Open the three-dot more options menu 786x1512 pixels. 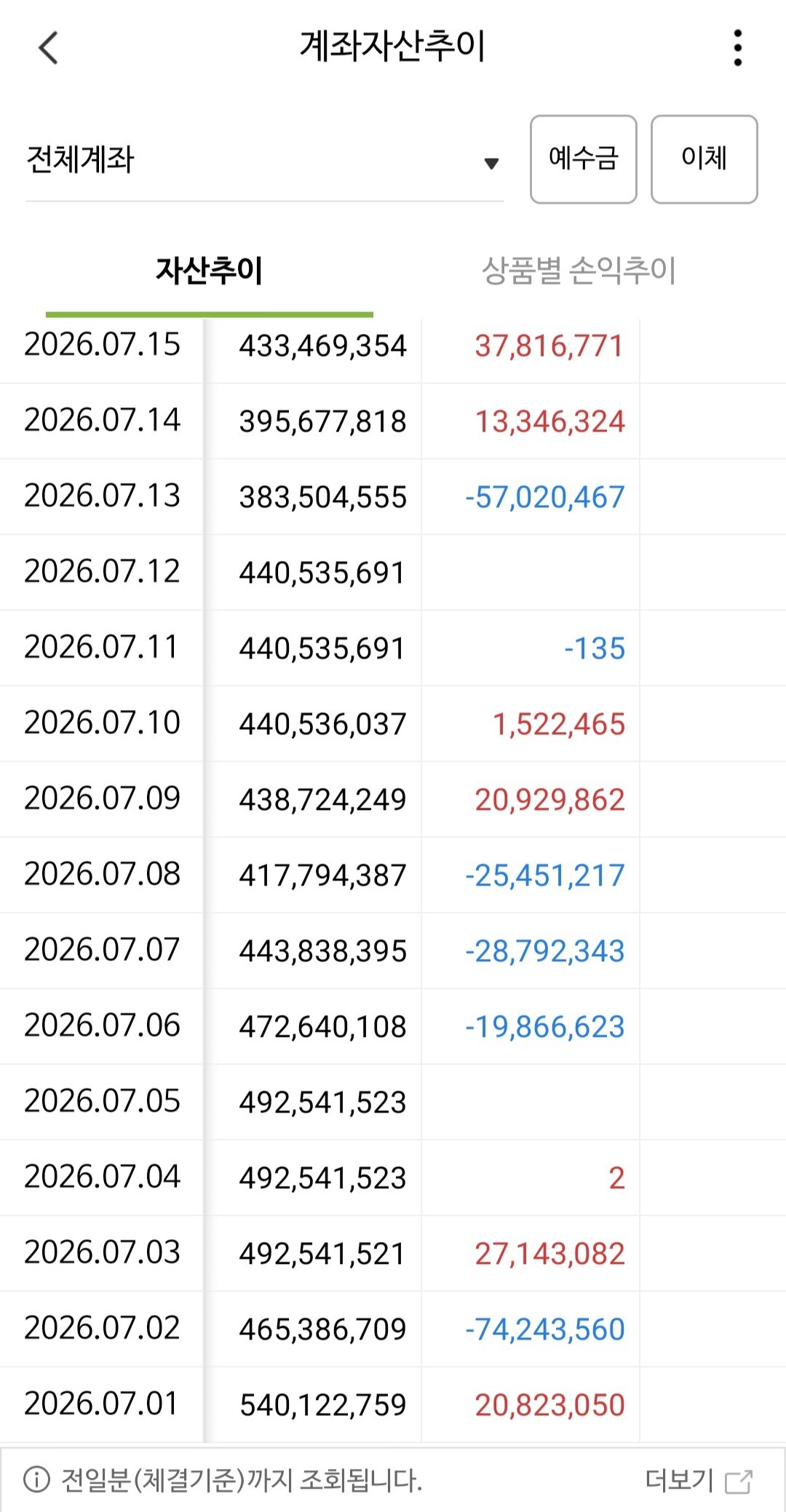pyautogui.click(x=738, y=48)
